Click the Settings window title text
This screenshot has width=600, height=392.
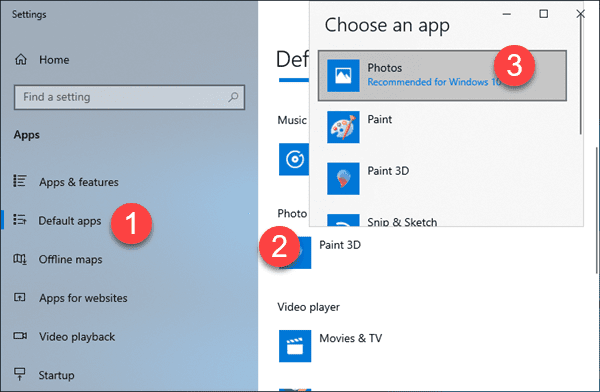click(29, 15)
